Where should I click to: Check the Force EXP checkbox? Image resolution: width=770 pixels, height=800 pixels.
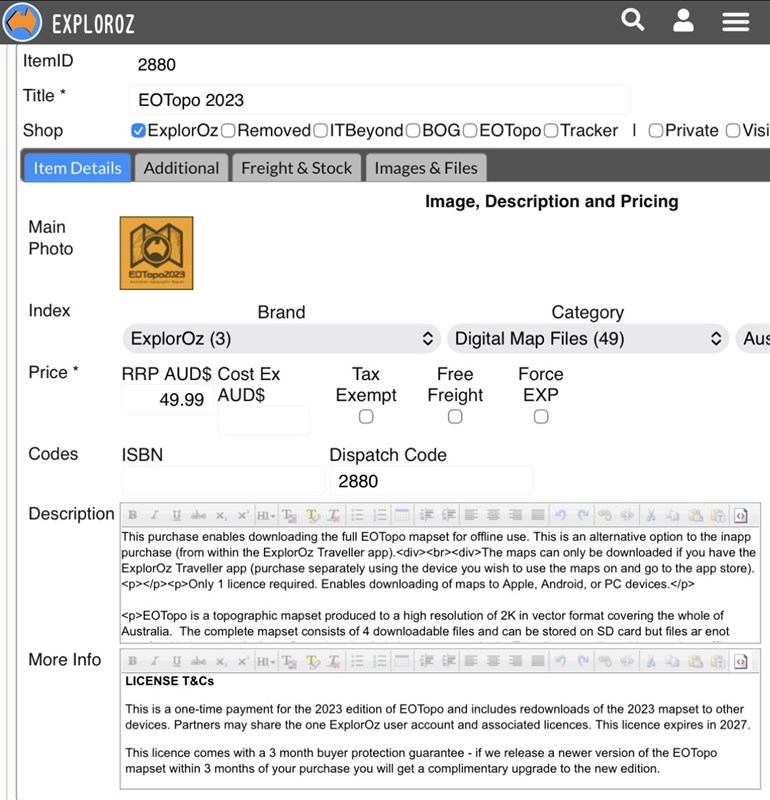541,416
